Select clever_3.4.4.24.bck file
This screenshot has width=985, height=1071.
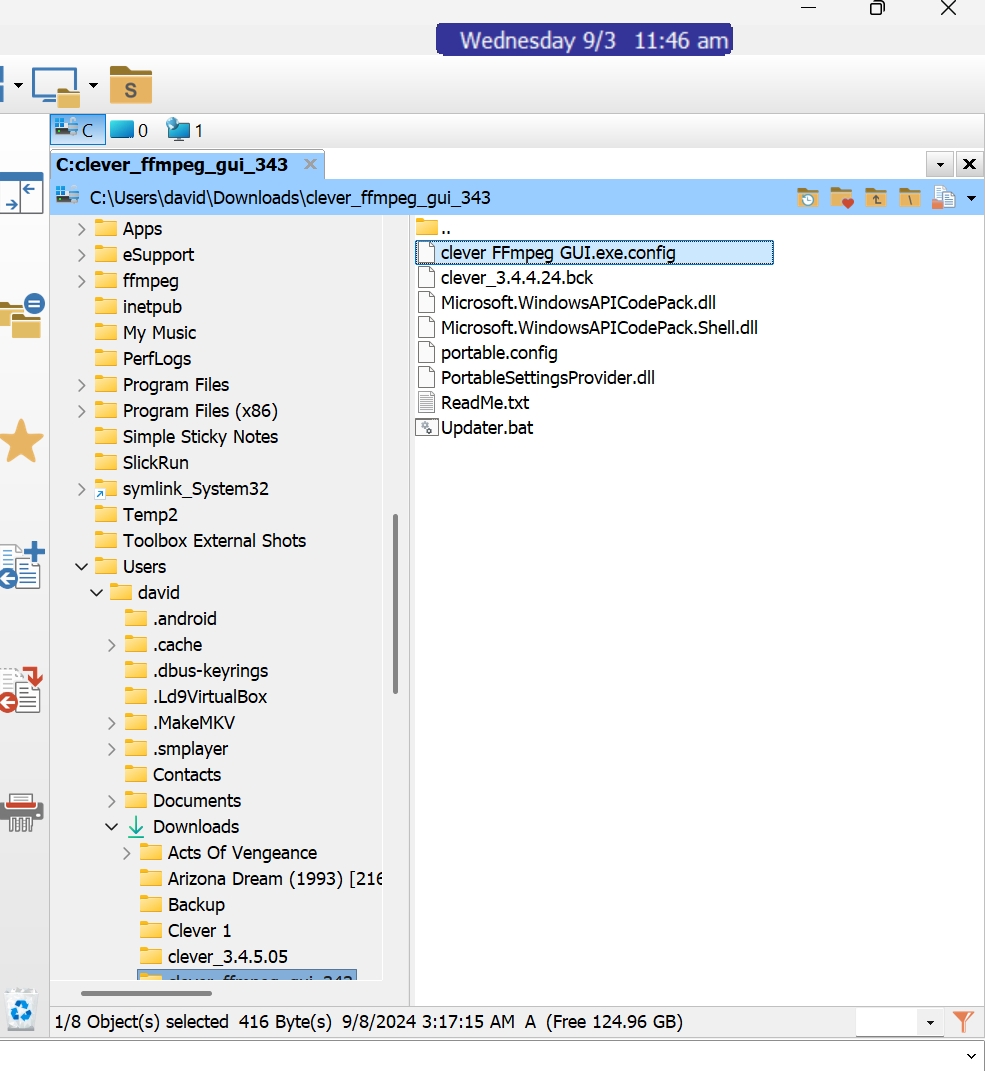pyautogui.click(x=505, y=278)
